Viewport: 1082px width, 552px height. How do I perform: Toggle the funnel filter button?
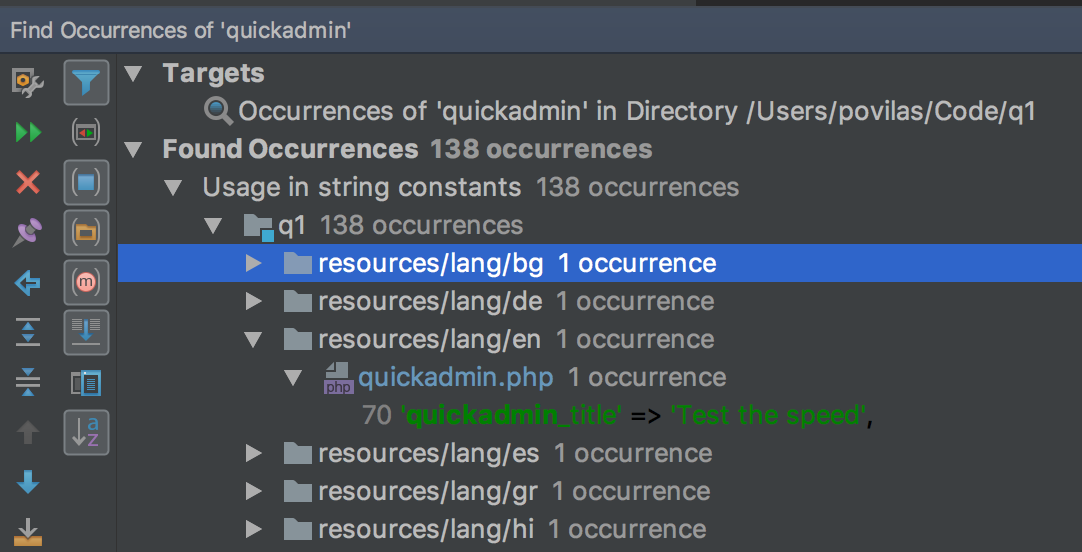pos(86,83)
